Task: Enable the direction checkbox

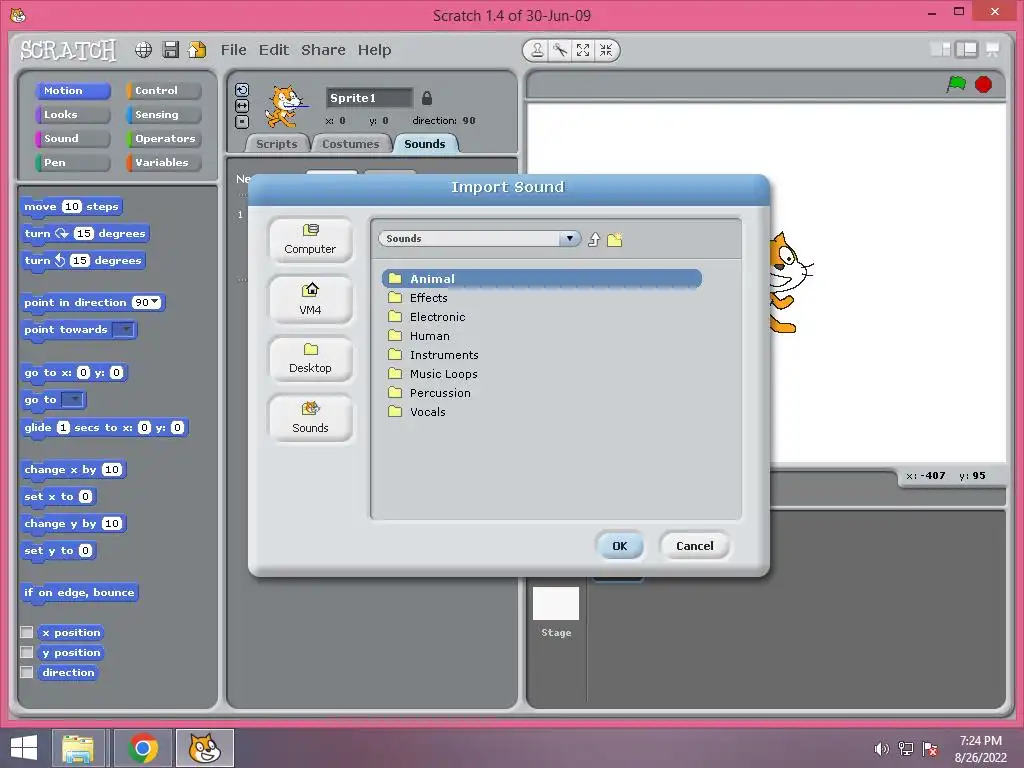Action: 27,672
